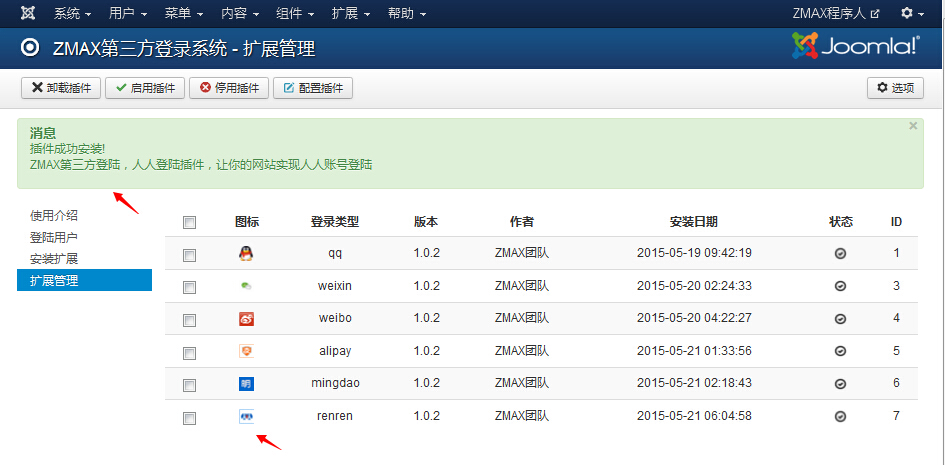The height and width of the screenshot is (465, 945).
Task: Click the weixin plugin icon
Action: coord(246,286)
